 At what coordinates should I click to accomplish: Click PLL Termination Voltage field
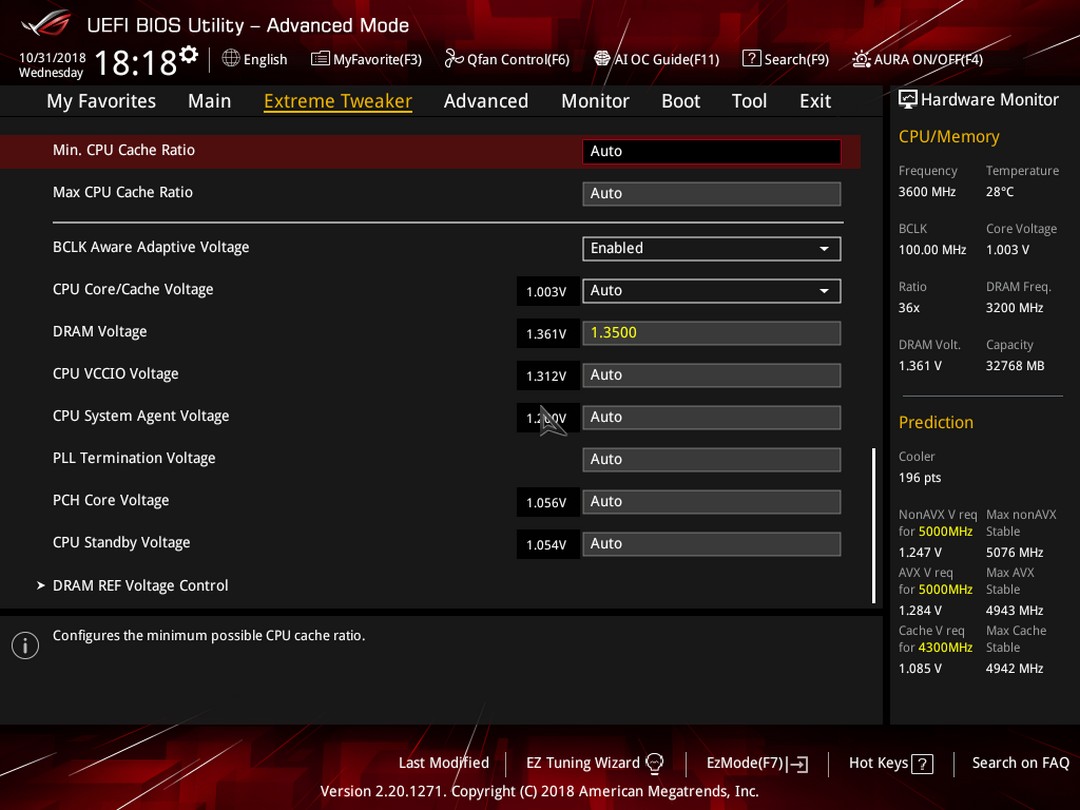[712, 459]
